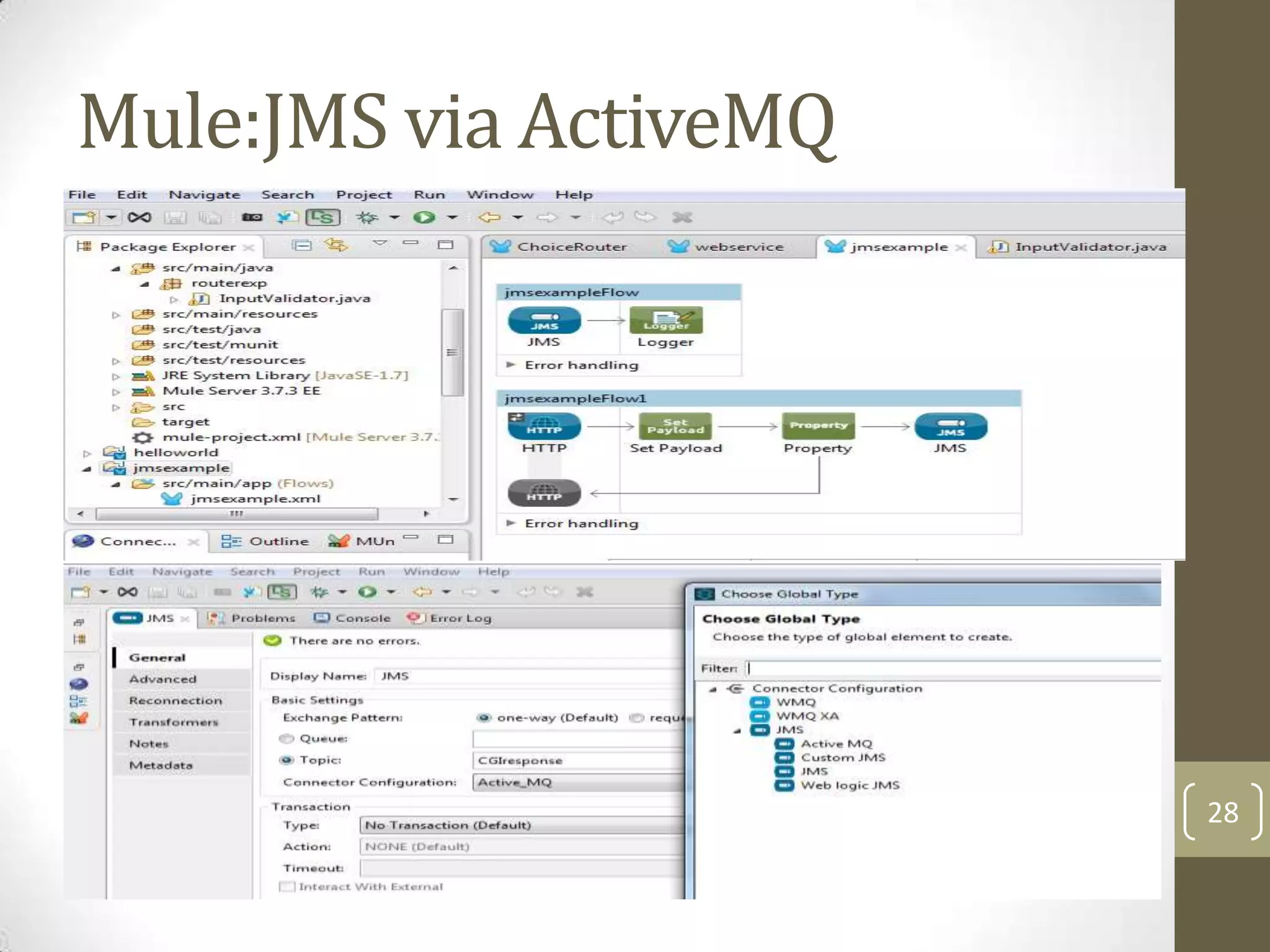This screenshot has width=1270, height=952.
Task: Collapse the src/main/java tree node
Action: click(115, 268)
